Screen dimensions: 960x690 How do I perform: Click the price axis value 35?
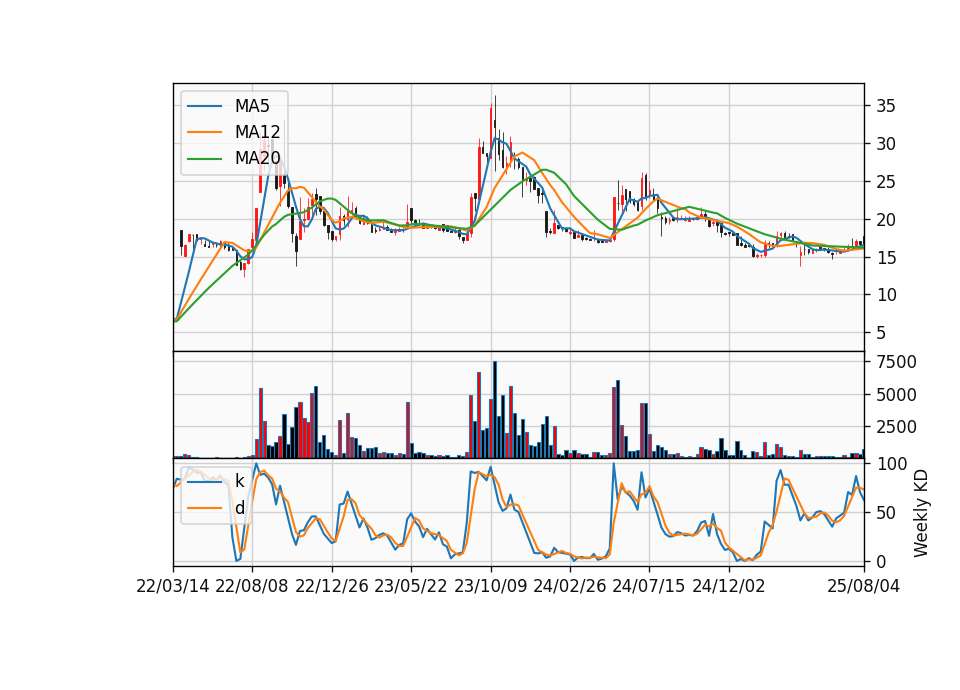tap(886, 106)
